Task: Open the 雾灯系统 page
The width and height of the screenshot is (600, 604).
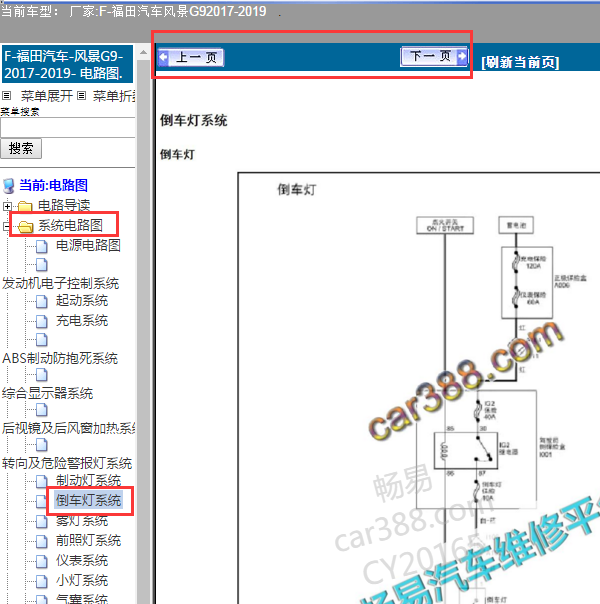Action: pos(82,520)
